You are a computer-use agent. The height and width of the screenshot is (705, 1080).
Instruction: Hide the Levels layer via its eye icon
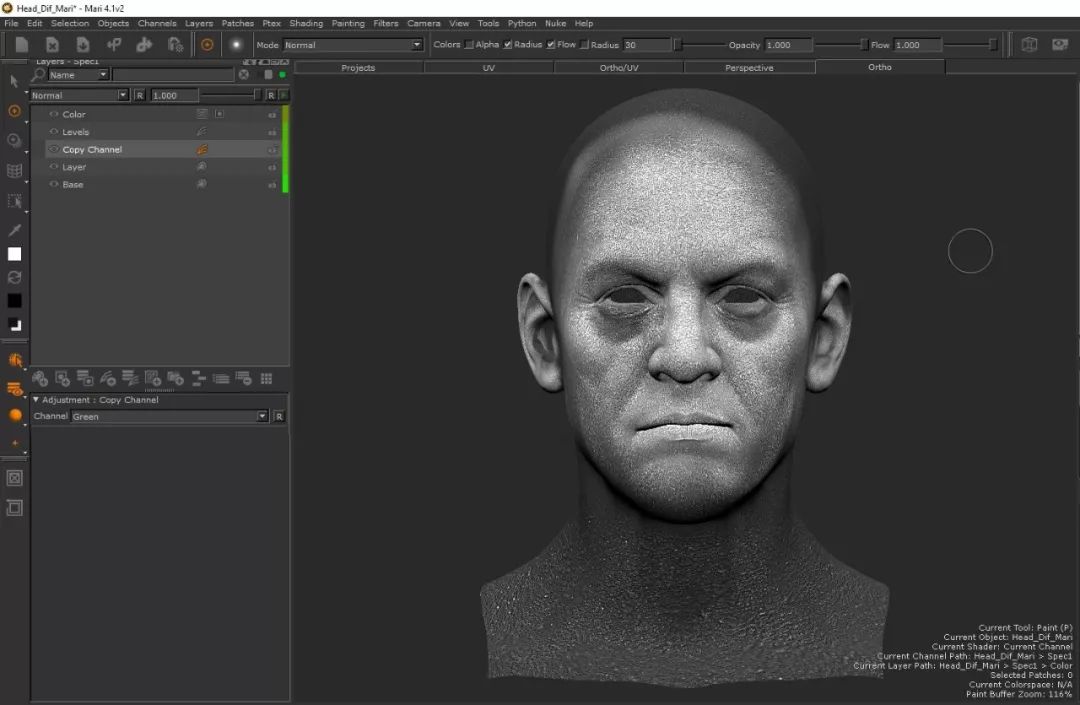[x=54, y=132]
